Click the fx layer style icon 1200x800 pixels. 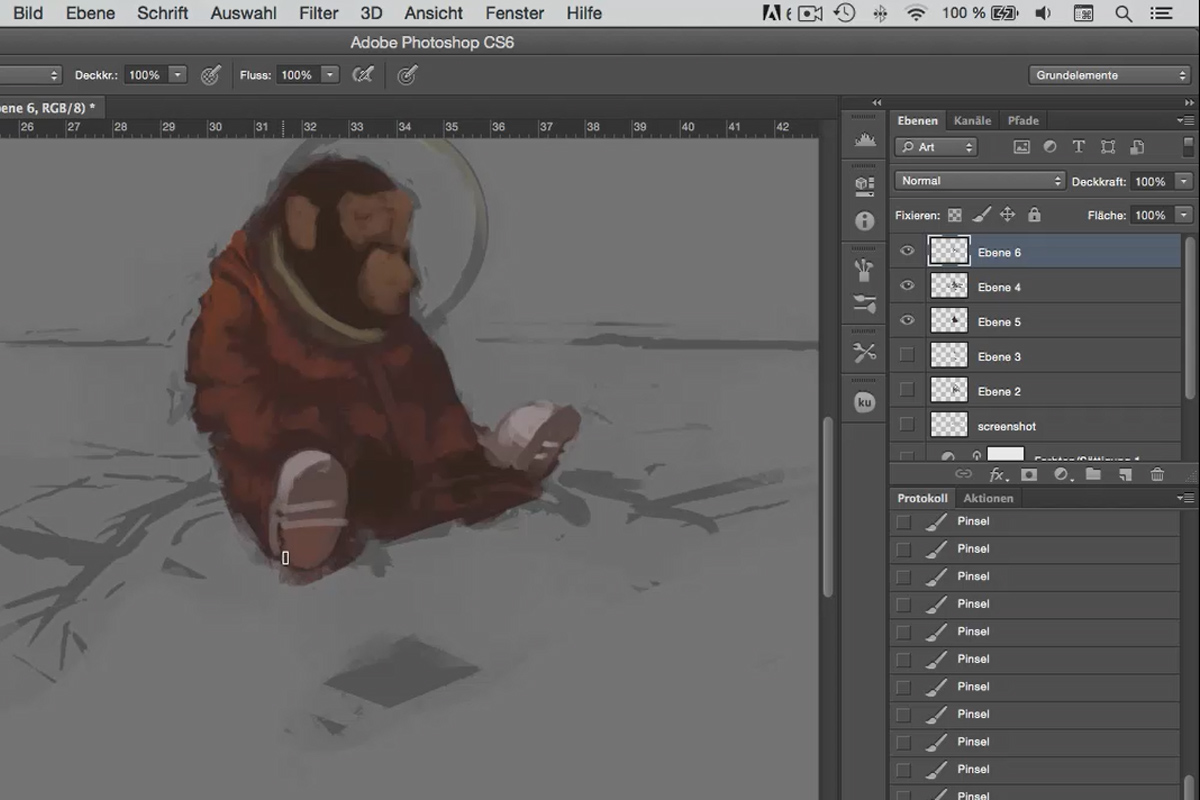(997, 475)
